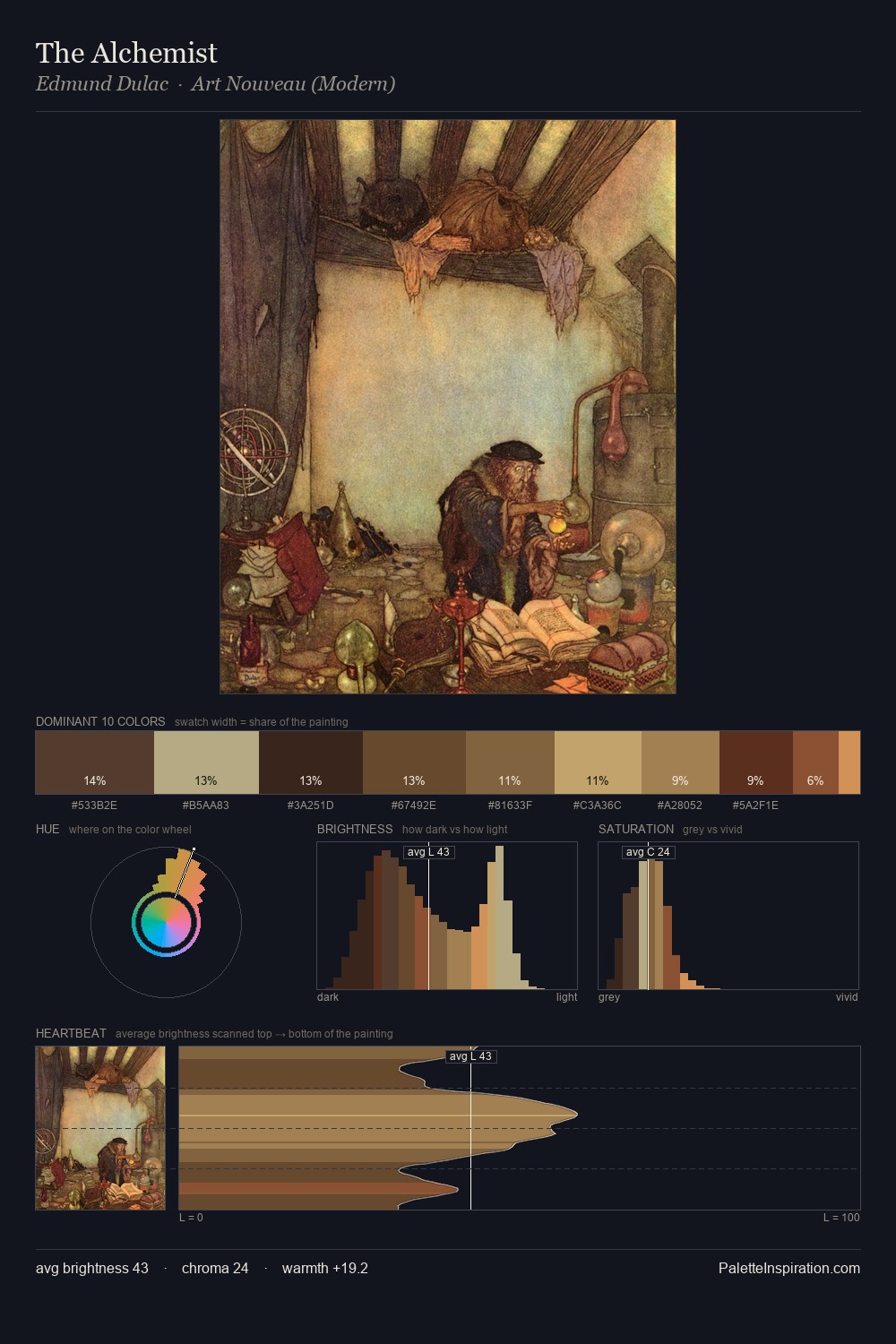The height and width of the screenshot is (1344, 896).
Task: Select the 13% swatch #B5AA83
Action: (206, 762)
